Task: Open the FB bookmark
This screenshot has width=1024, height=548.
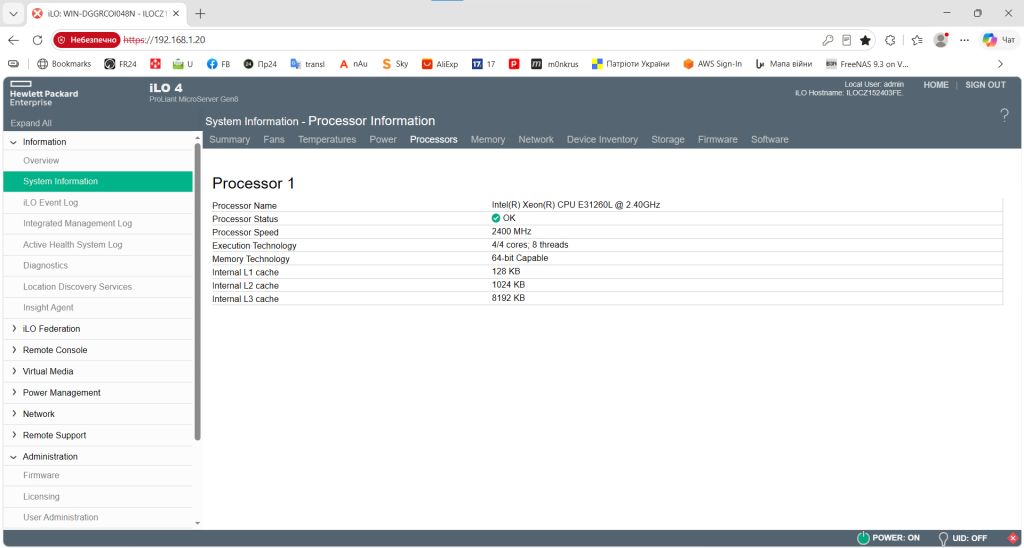Action: [x=218, y=64]
